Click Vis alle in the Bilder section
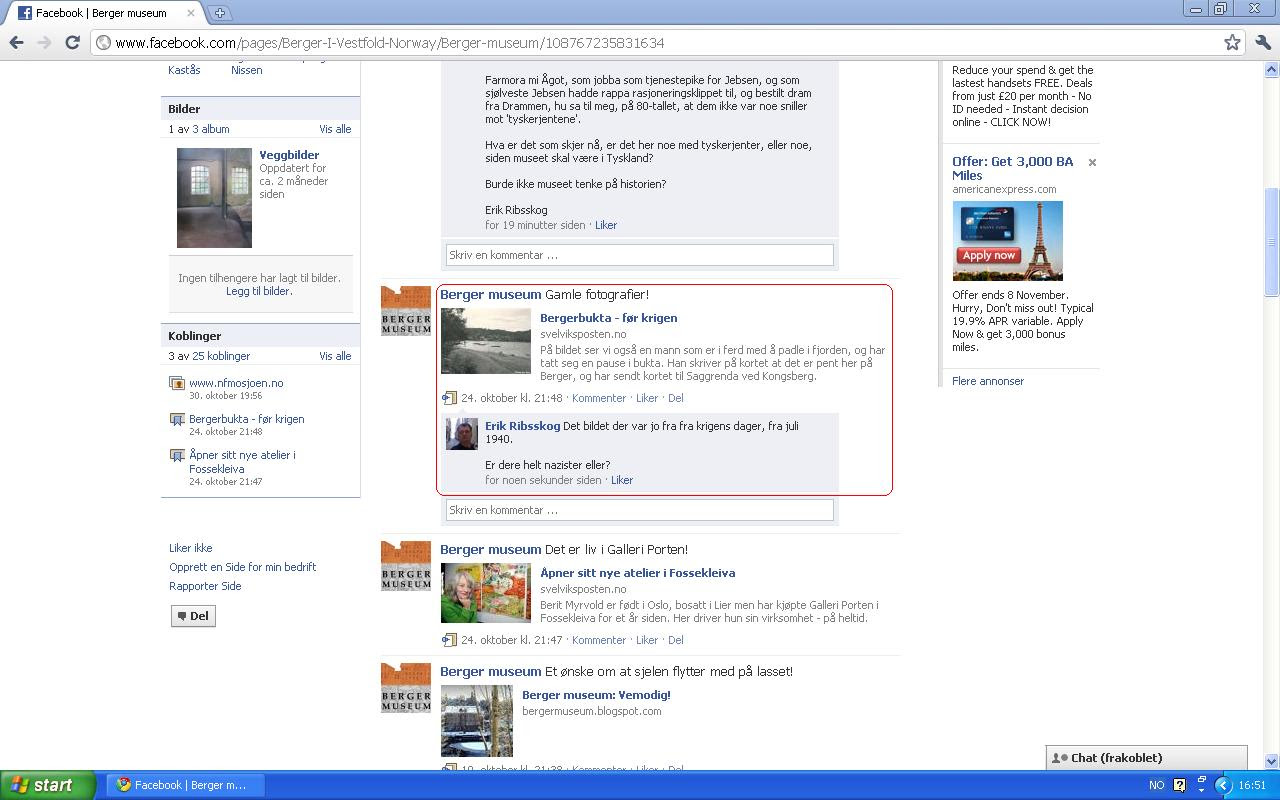Image resolution: width=1280 pixels, height=800 pixels. tap(335, 129)
